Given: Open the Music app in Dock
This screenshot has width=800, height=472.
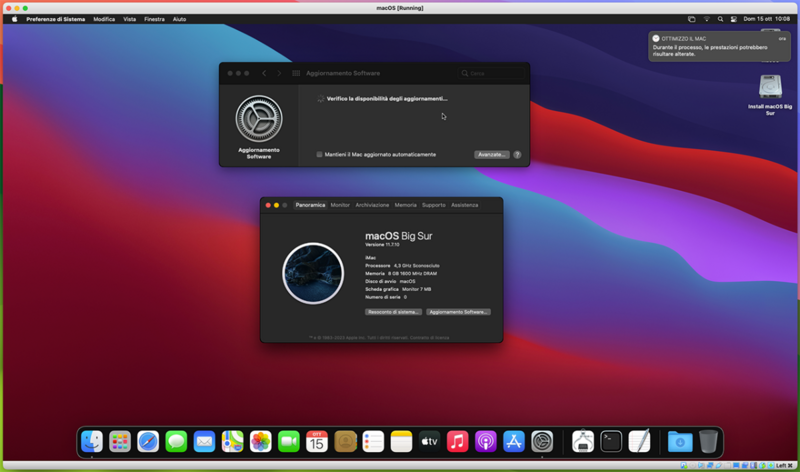Looking at the screenshot, I should tap(458, 441).
